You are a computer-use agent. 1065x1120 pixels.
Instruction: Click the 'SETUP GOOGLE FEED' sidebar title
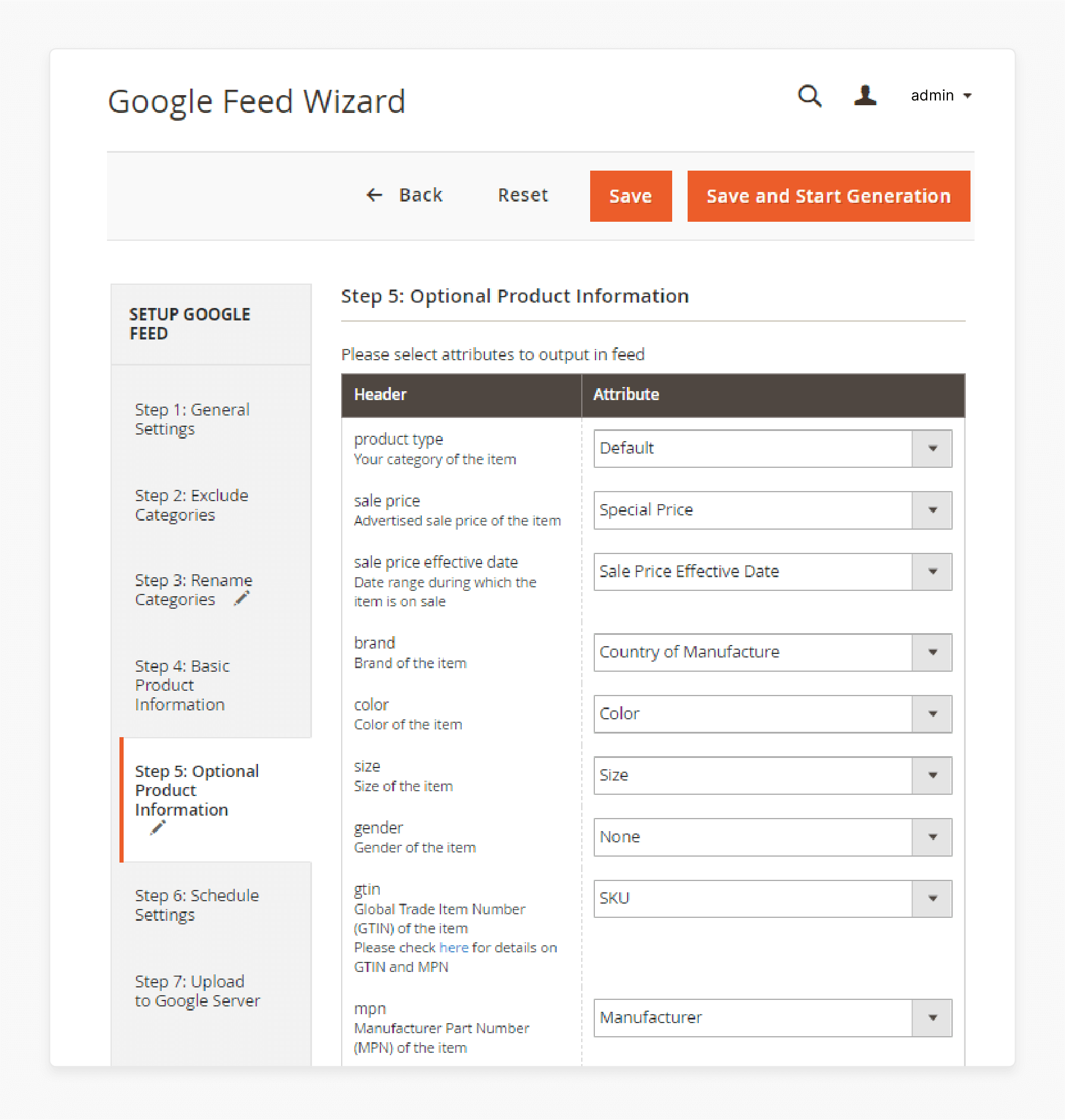[x=190, y=323]
